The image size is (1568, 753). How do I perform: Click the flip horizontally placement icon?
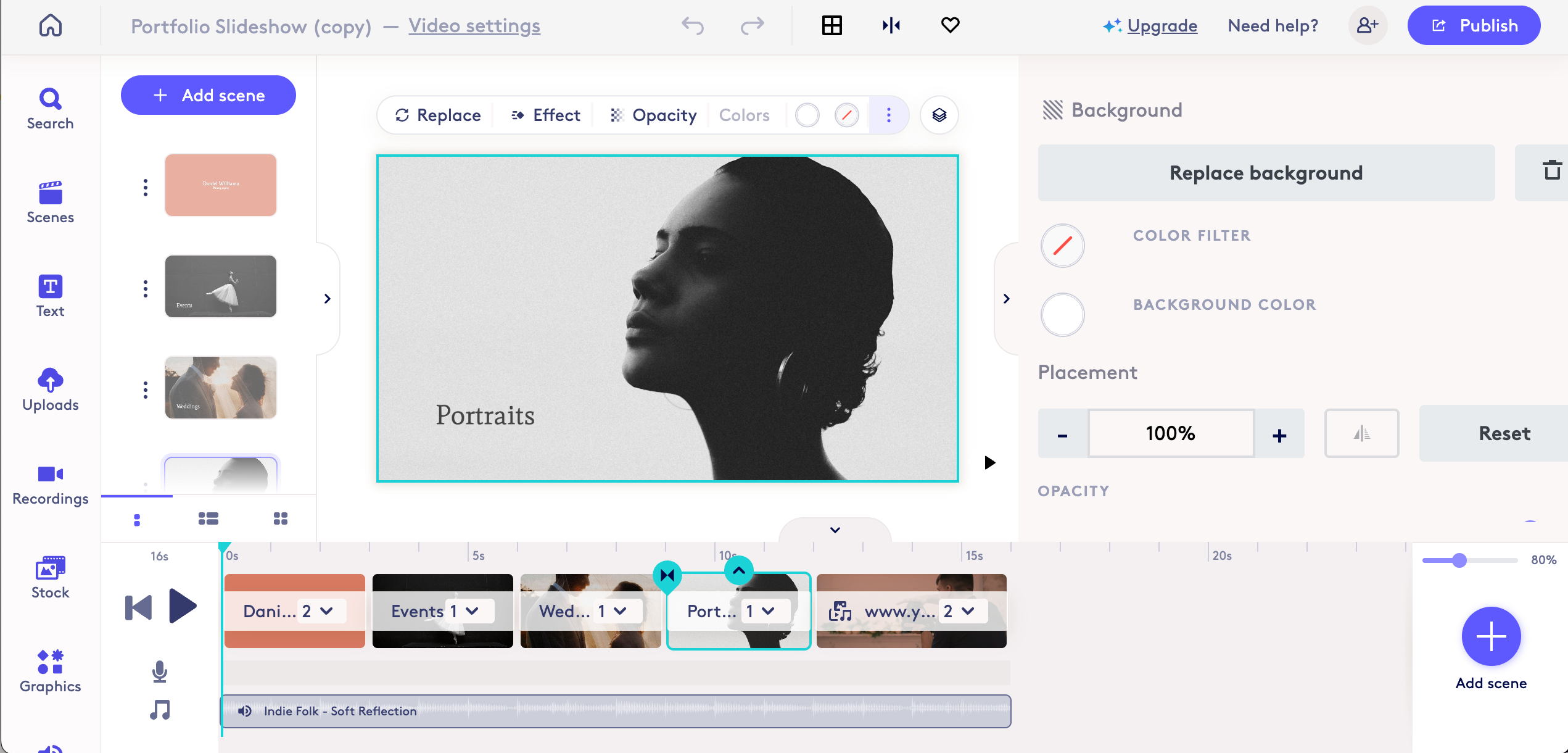point(1361,434)
